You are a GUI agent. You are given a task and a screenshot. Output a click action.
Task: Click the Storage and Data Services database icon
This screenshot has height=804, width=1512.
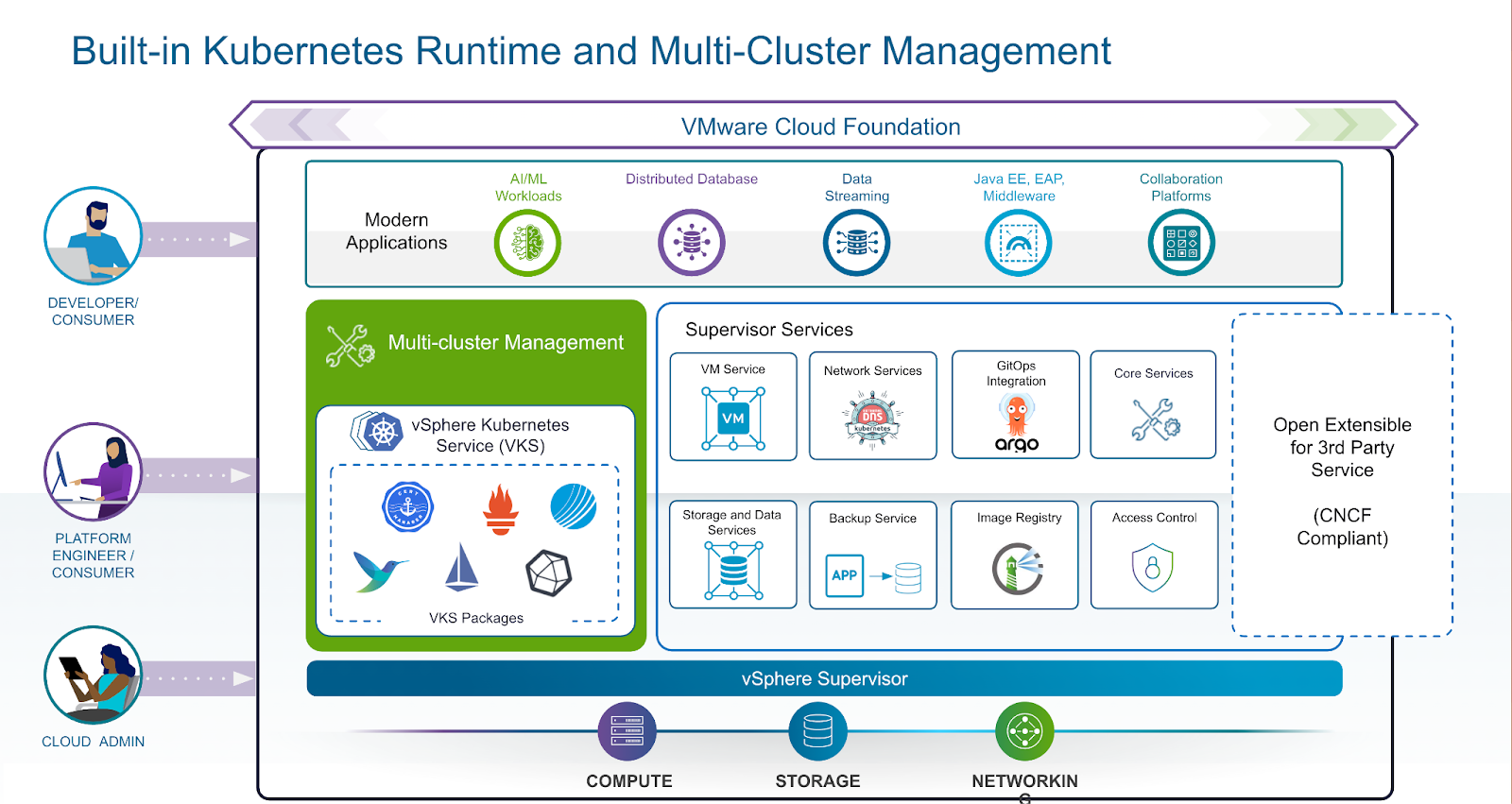point(733,571)
